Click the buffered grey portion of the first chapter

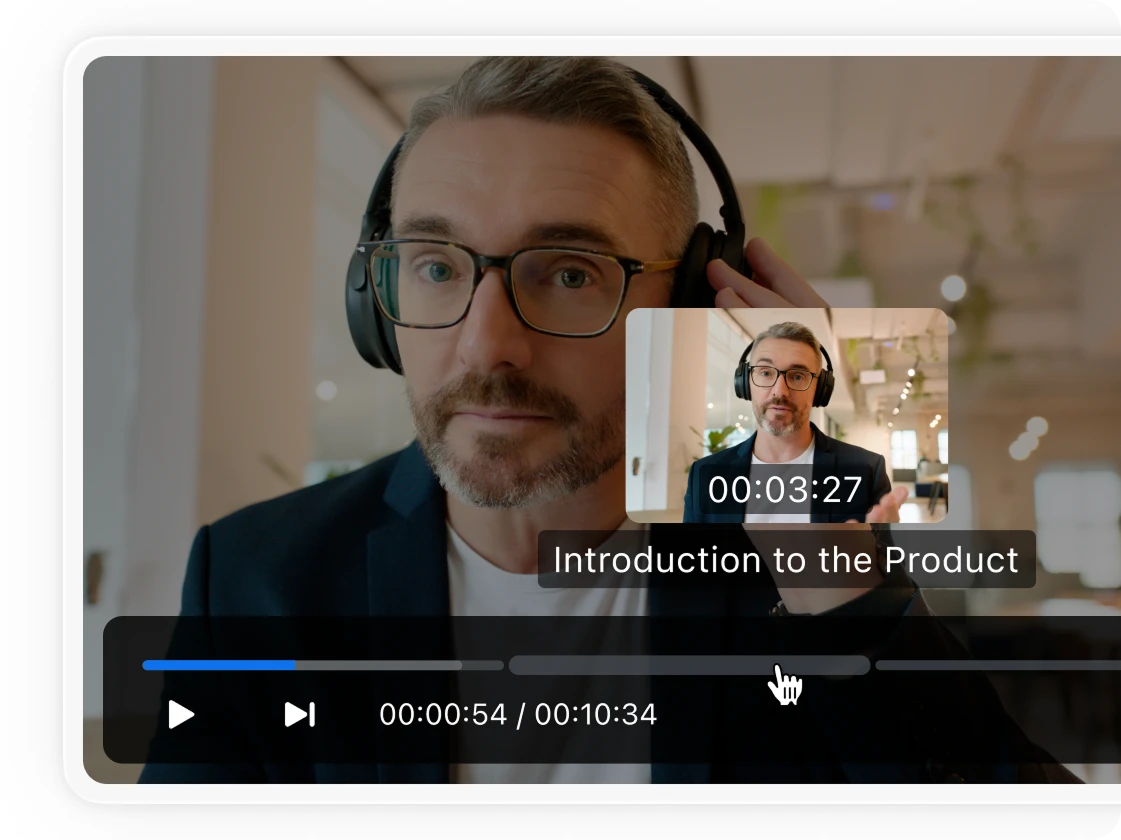coord(378,666)
